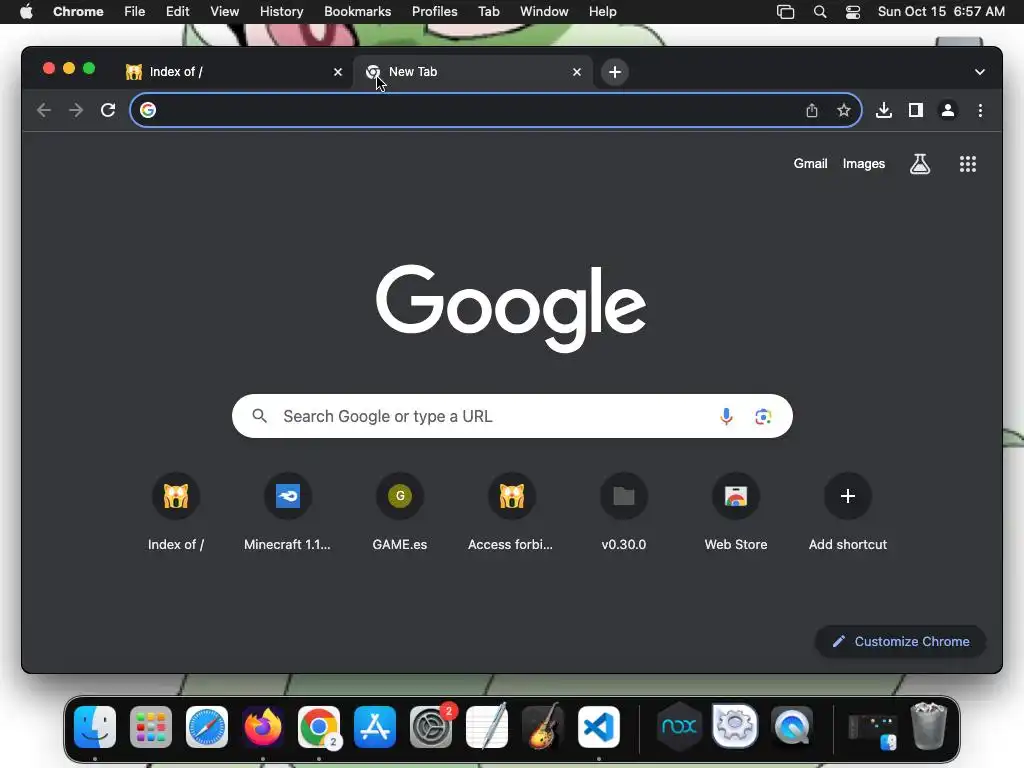Launch Firefox from the Dock
This screenshot has width=1024, height=768.
263,727
